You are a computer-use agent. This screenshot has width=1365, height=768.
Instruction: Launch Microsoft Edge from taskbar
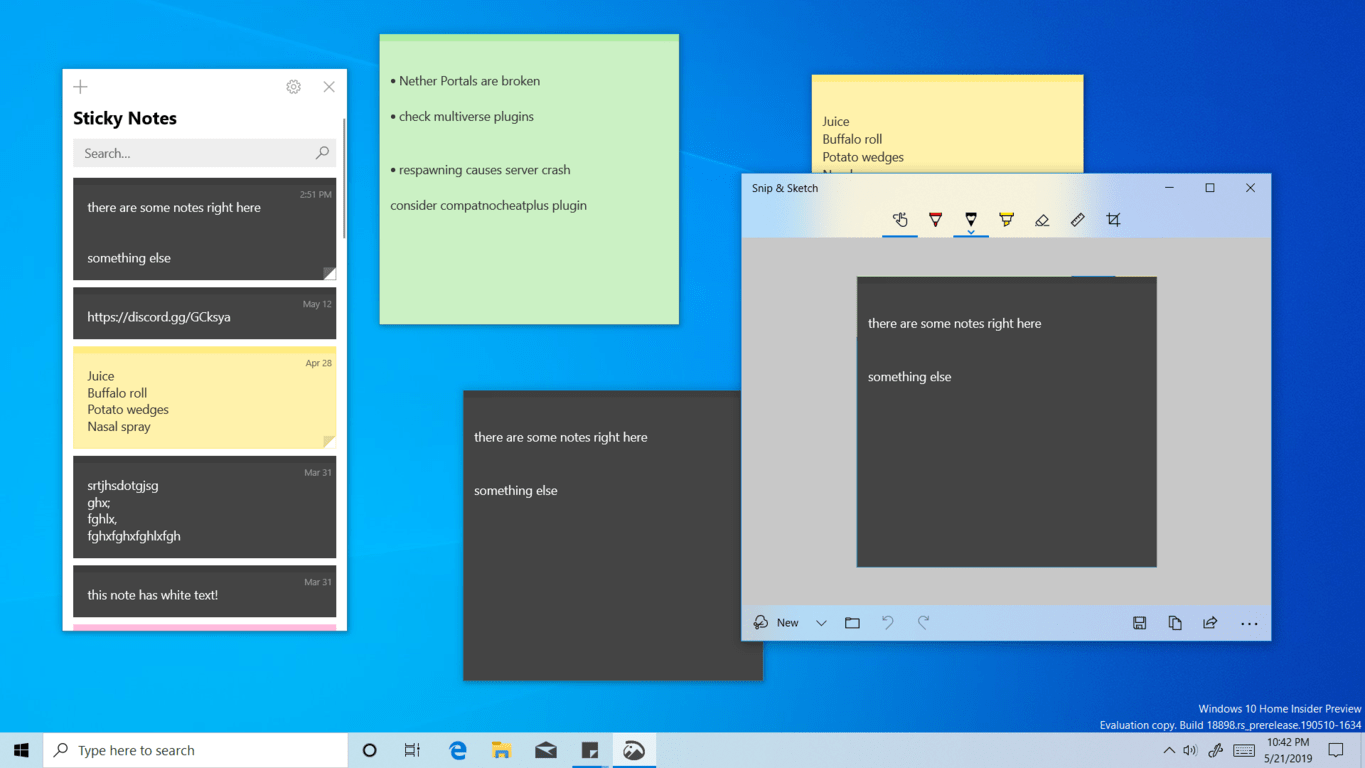(x=458, y=750)
